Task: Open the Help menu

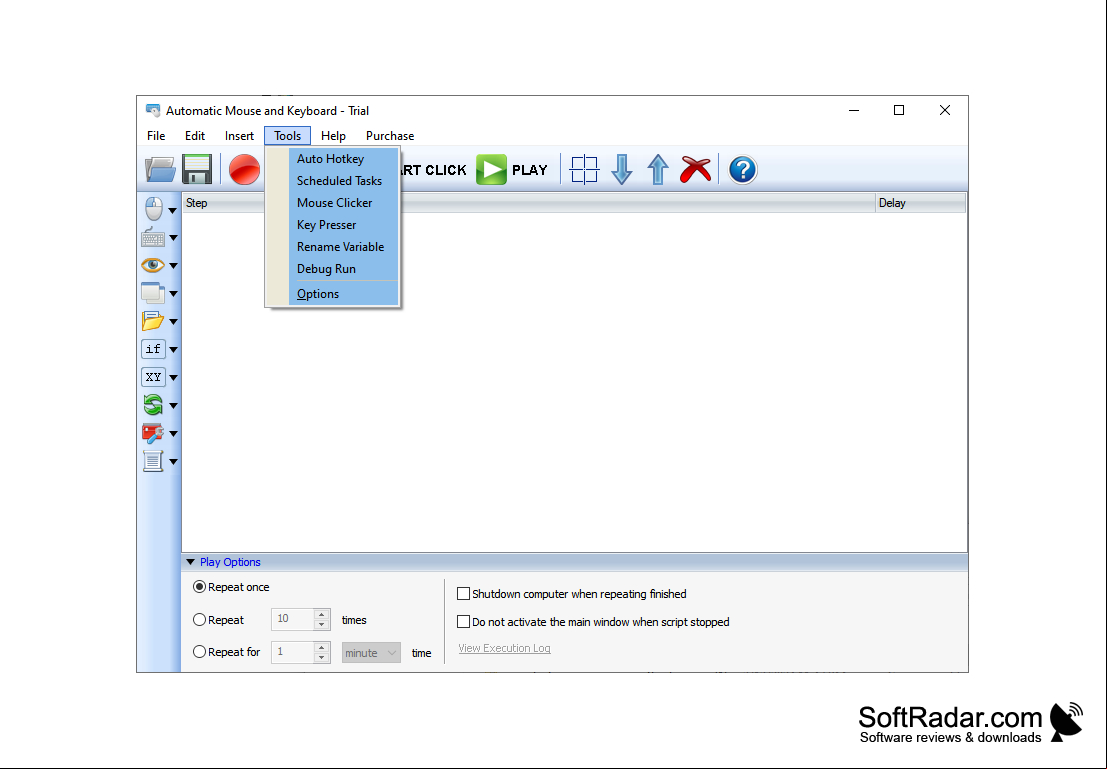Action: point(333,136)
